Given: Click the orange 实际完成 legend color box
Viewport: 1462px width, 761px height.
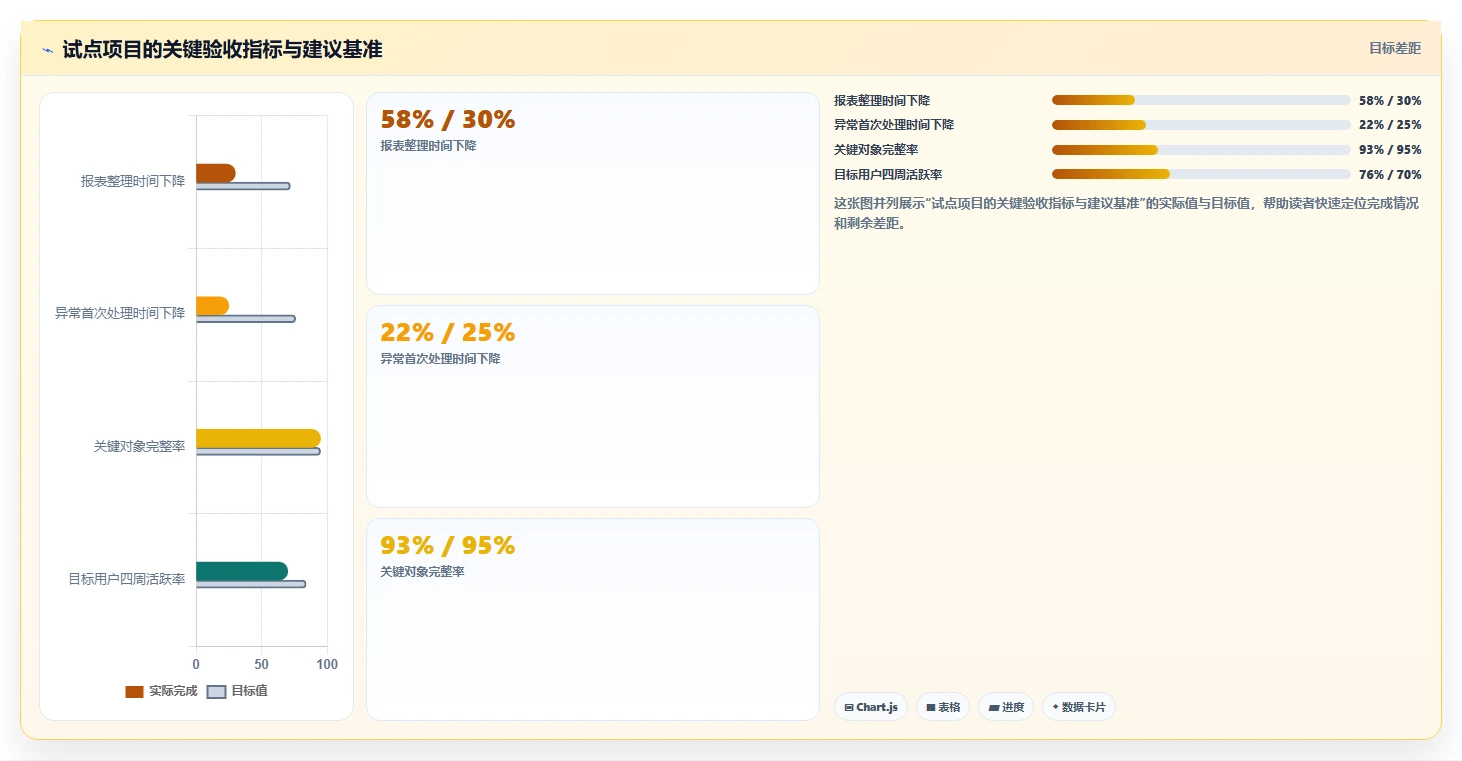Looking at the screenshot, I should point(134,692).
